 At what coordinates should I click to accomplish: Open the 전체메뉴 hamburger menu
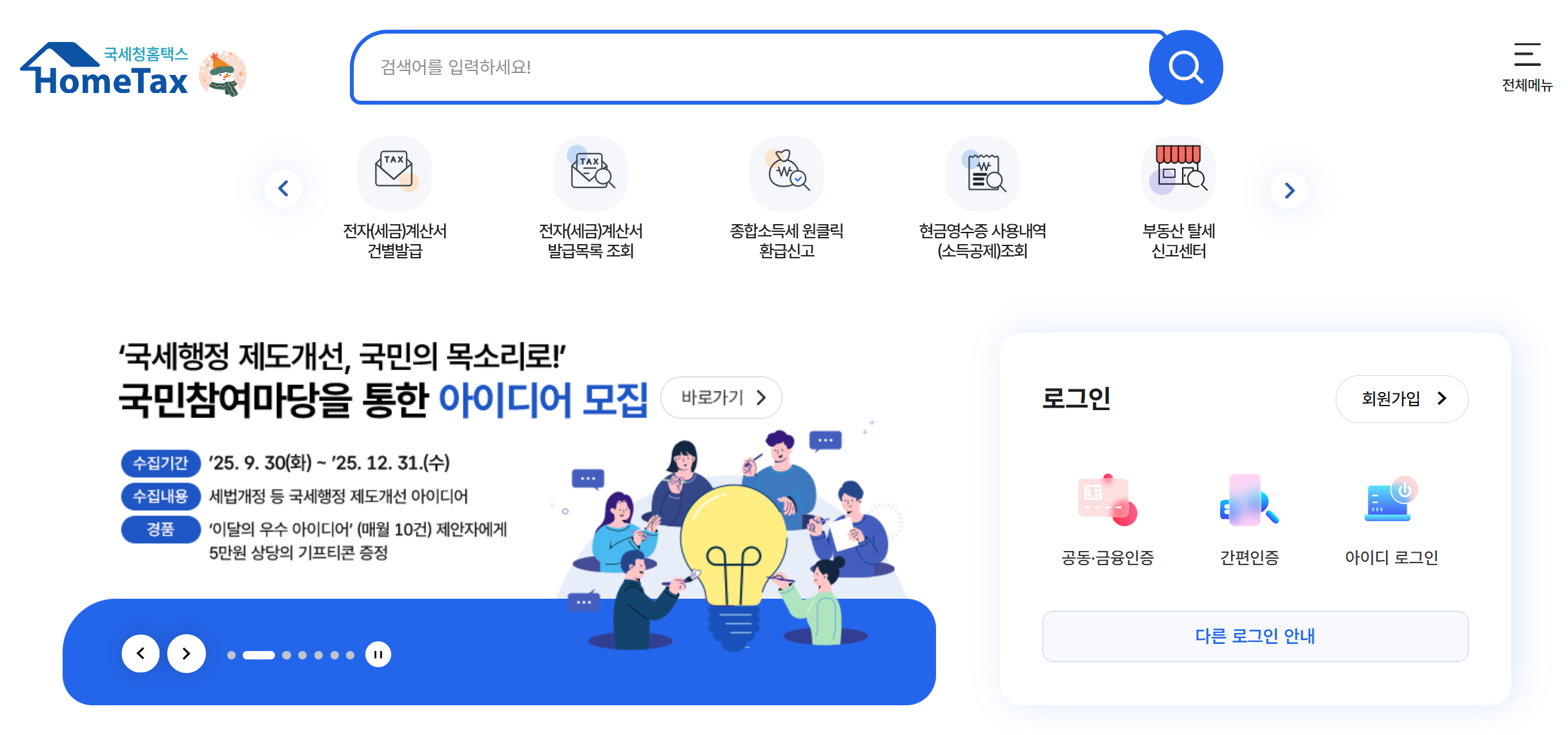click(x=1527, y=67)
